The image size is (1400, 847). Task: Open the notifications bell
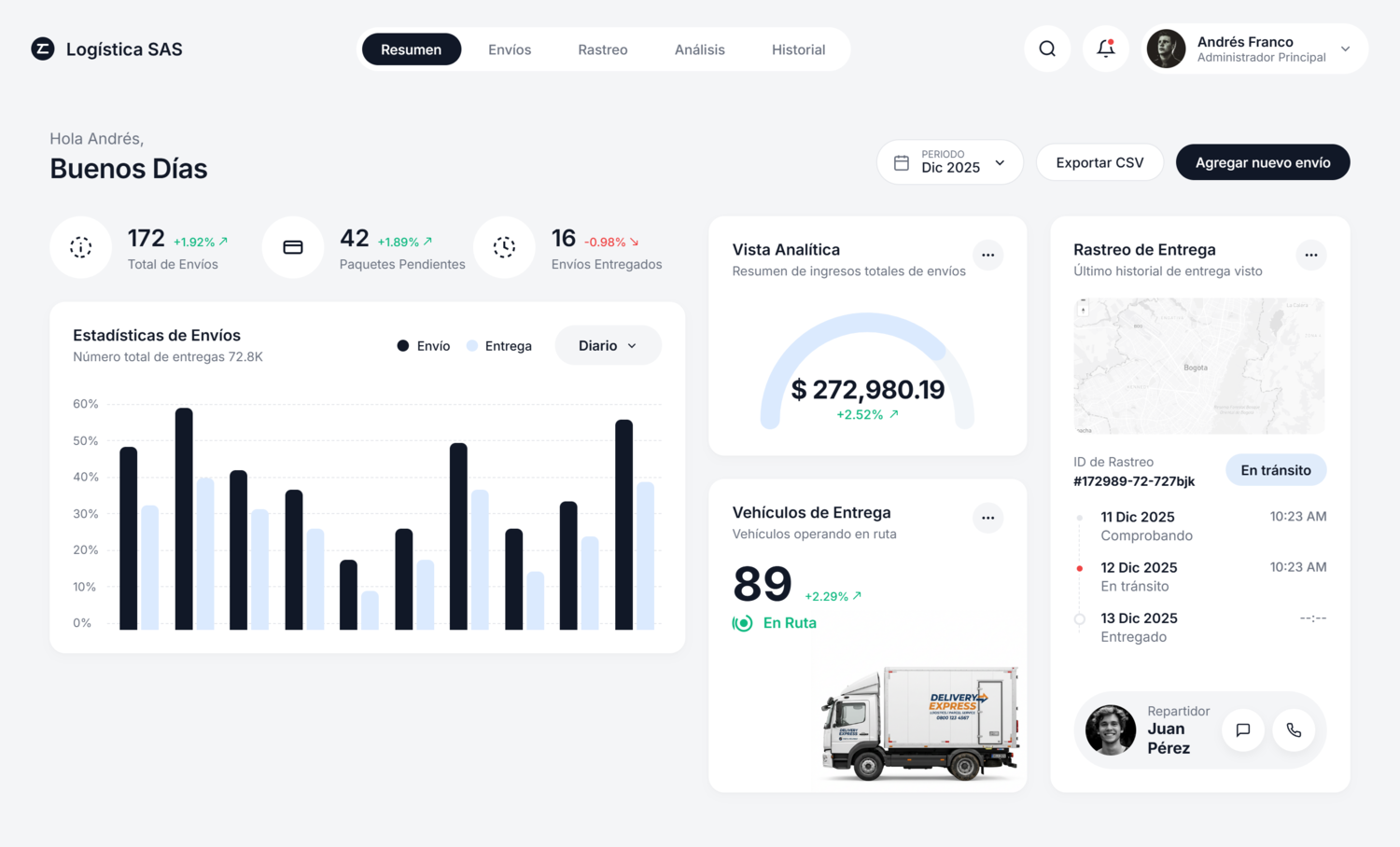pyautogui.click(x=1106, y=49)
